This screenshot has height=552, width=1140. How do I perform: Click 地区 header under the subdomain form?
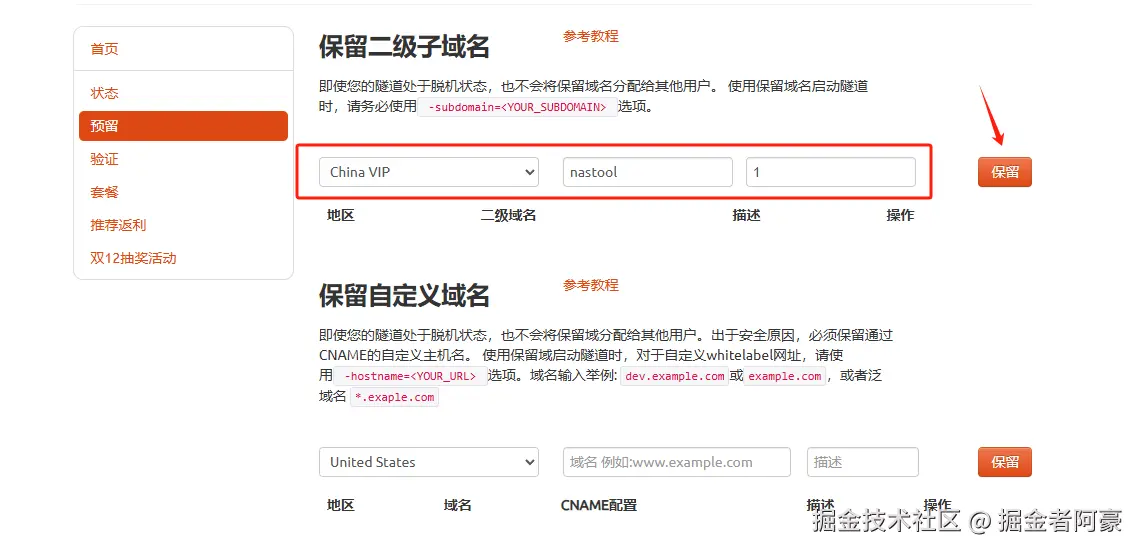click(x=340, y=215)
